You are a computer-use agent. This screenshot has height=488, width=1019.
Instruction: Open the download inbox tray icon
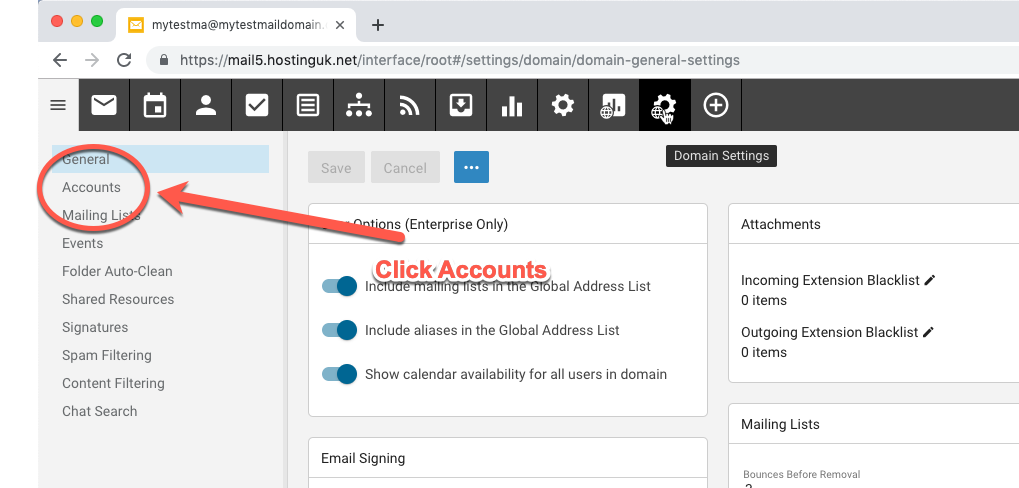[461, 105]
